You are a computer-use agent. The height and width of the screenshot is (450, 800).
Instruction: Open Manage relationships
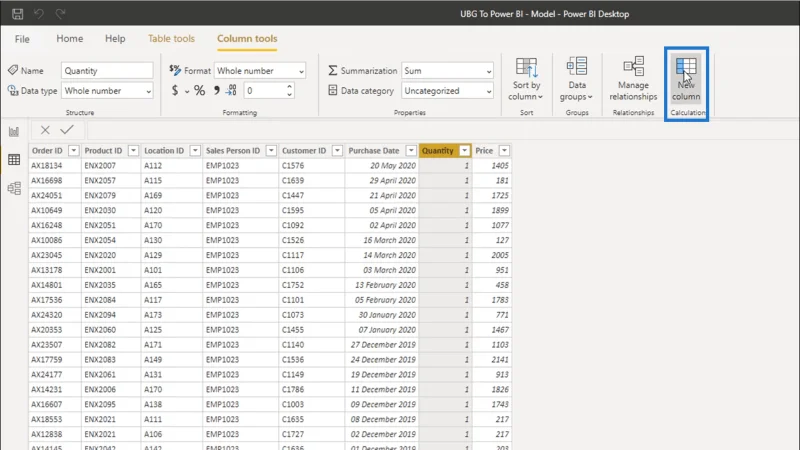(633, 79)
